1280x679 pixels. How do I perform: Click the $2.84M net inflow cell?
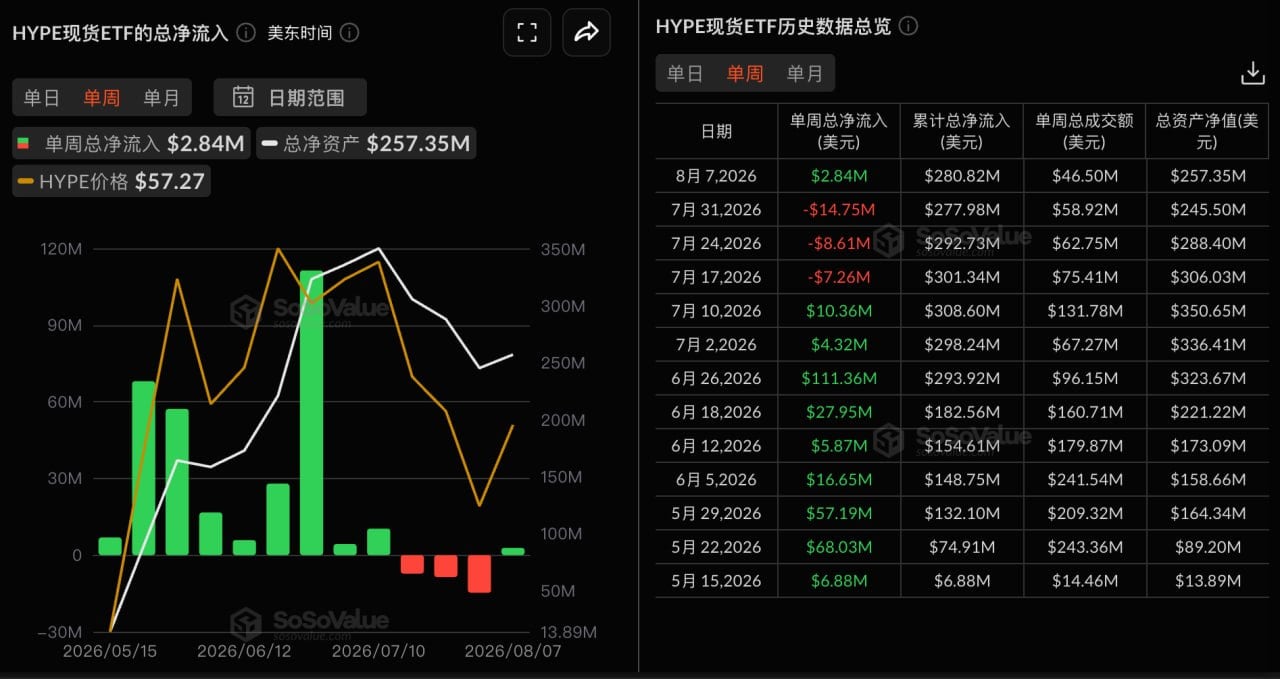tap(839, 176)
